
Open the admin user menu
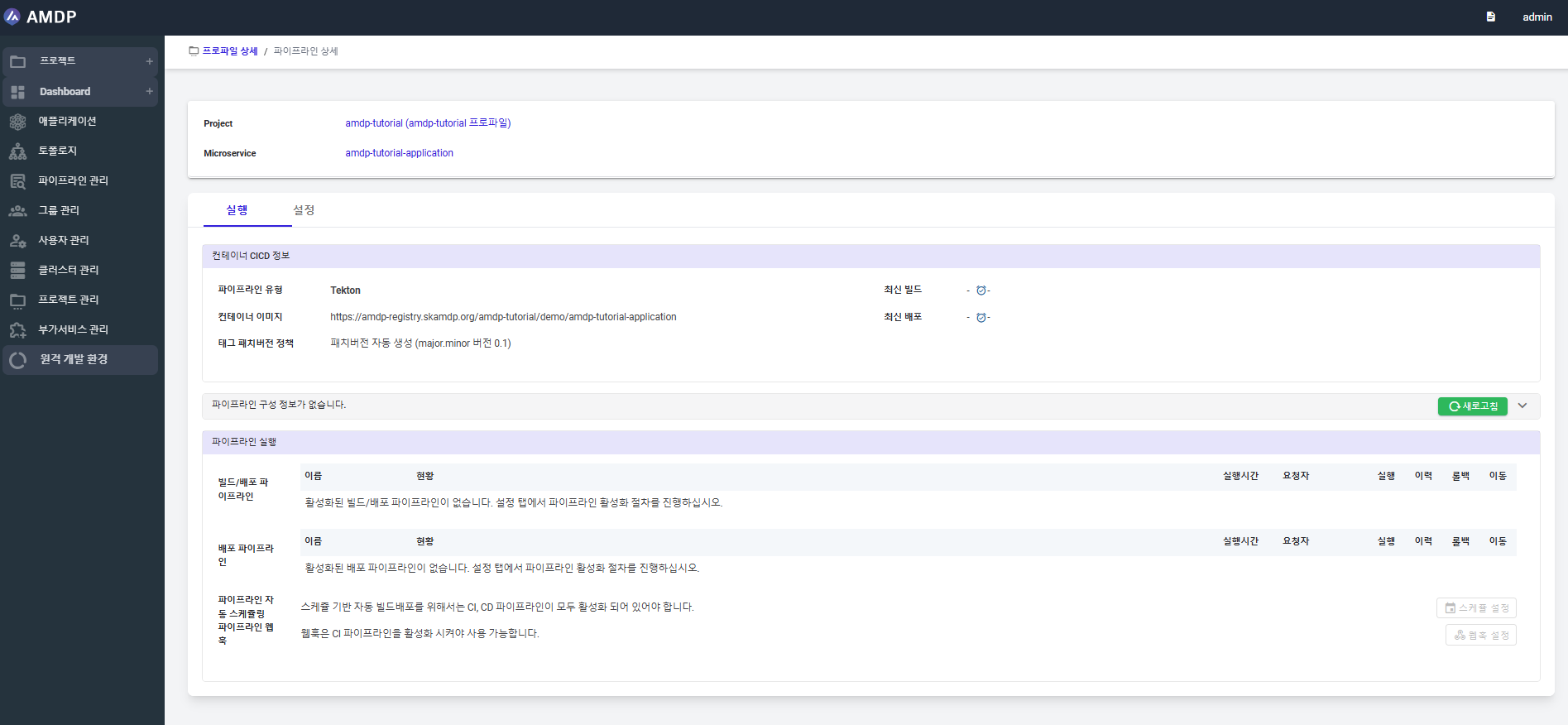tap(1537, 17)
